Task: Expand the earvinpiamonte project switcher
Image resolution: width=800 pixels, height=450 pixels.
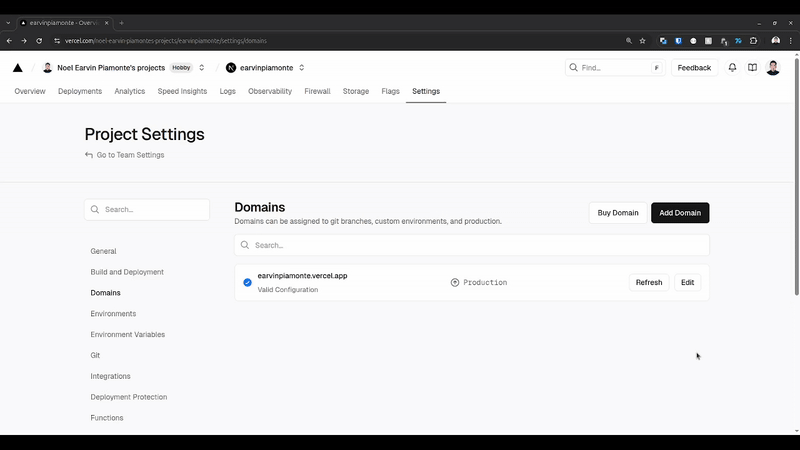Action: [302, 68]
